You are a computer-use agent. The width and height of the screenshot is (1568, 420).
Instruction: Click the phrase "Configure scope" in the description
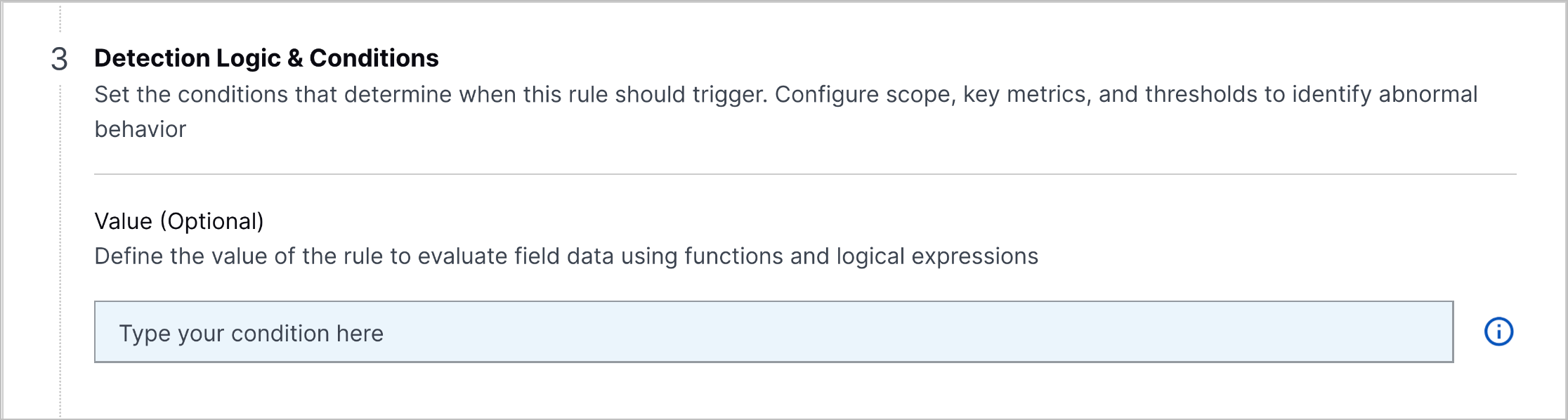pyautogui.click(x=864, y=95)
